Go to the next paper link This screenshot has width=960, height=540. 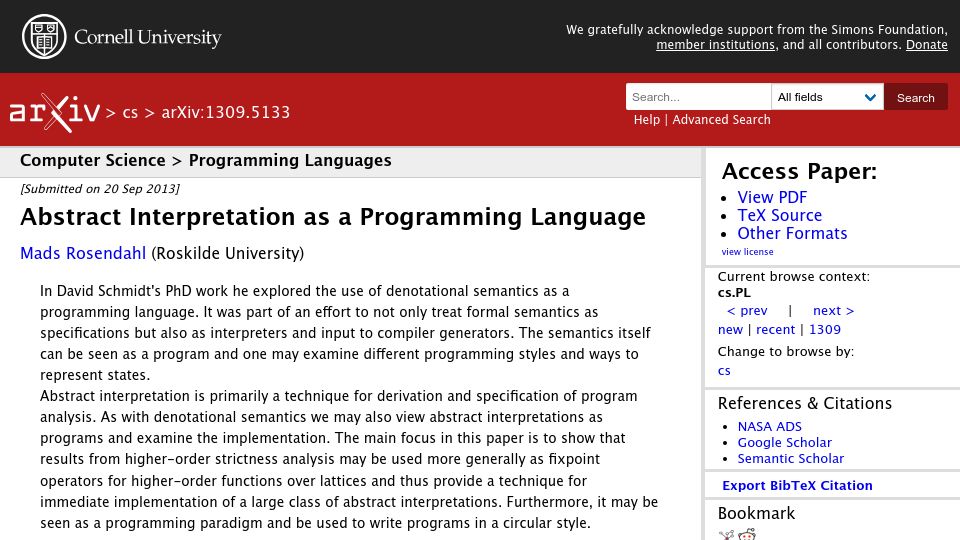pyautogui.click(x=833, y=310)
